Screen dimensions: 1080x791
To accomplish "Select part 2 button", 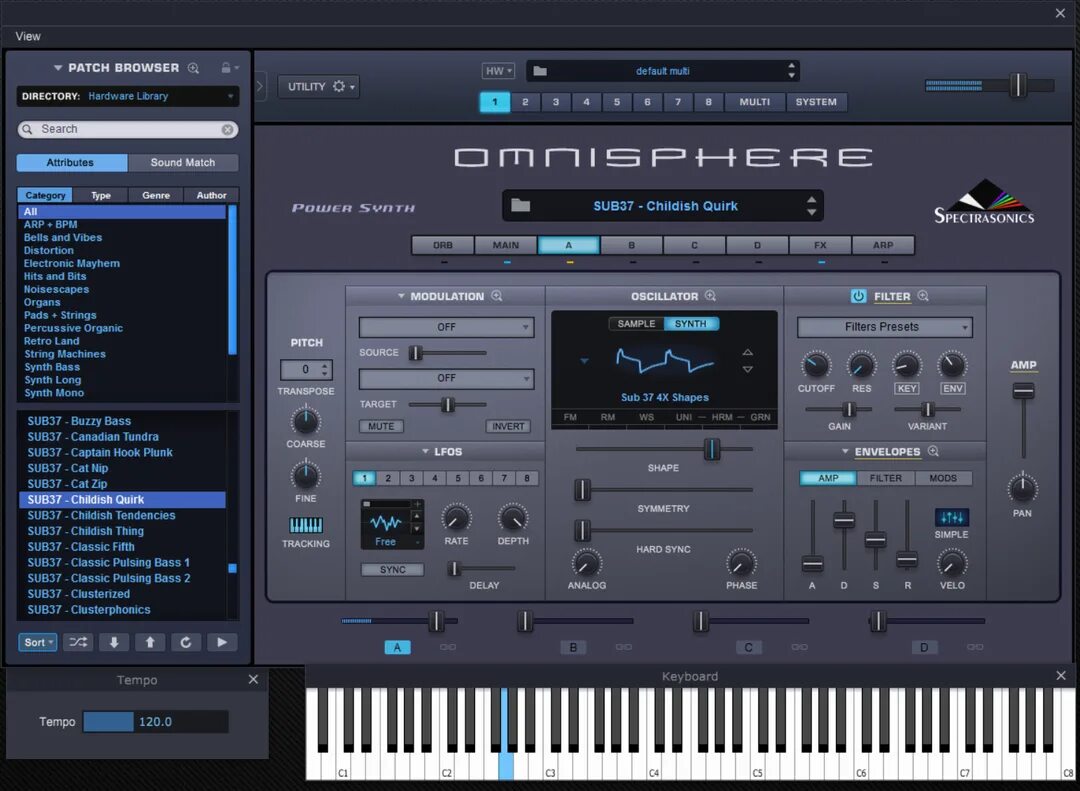I will pyautogui.click(x=525, y=102).
